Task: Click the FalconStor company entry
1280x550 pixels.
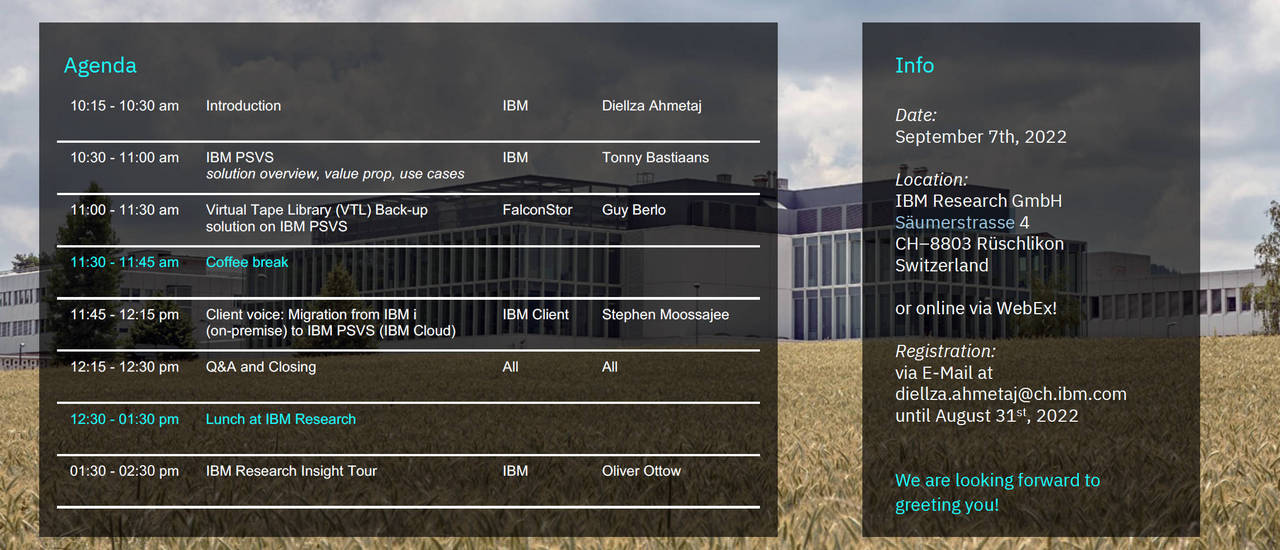Action: tap(537, 210)
